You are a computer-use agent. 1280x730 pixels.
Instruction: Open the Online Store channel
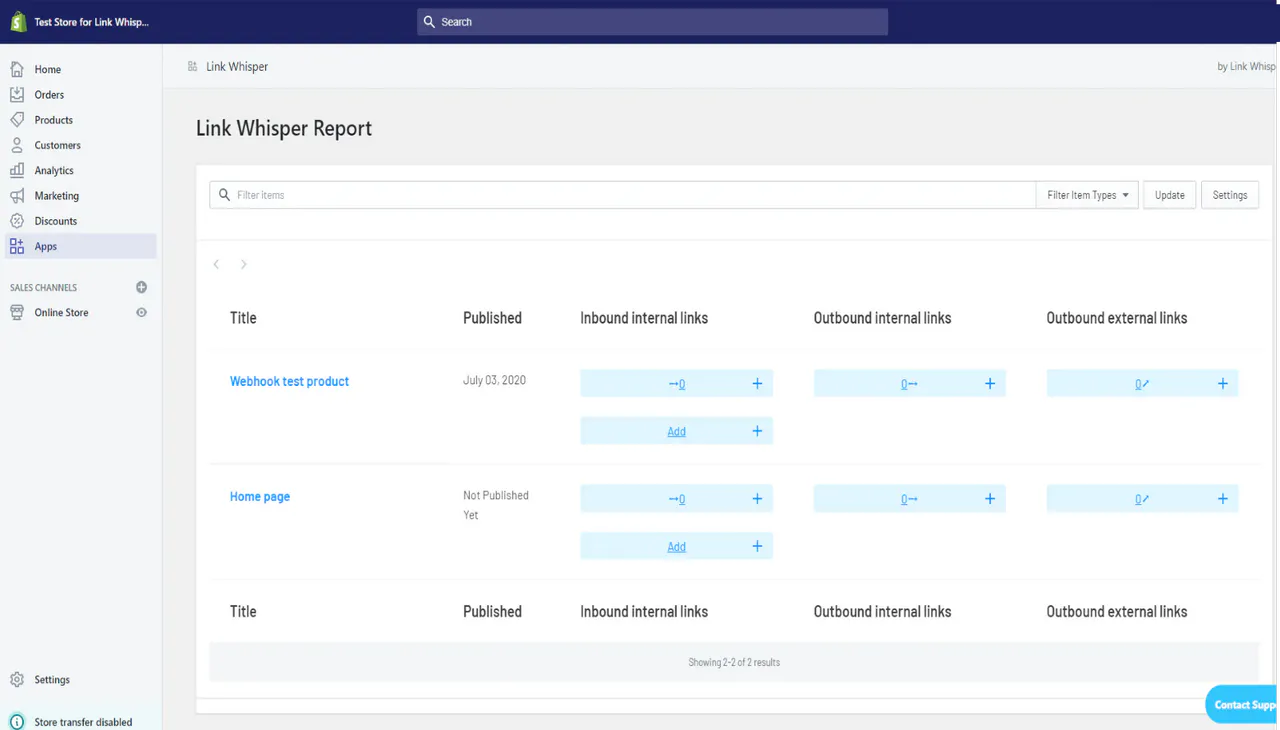coord(61,313)
